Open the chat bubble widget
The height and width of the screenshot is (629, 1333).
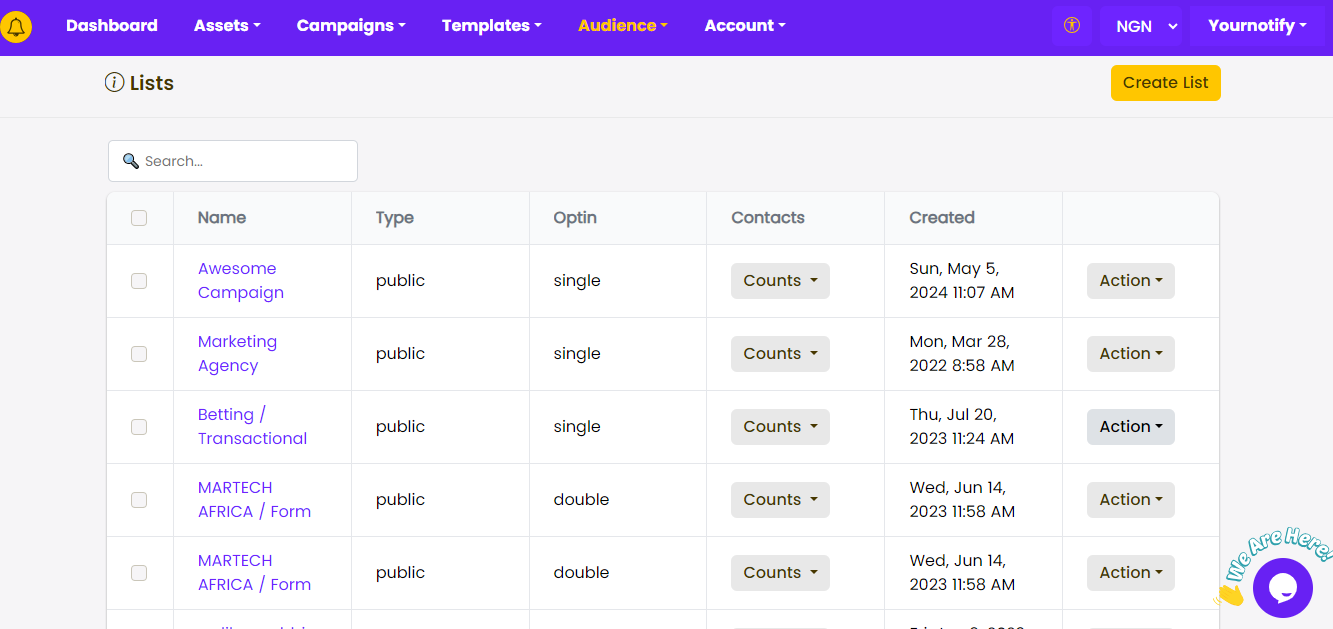click(x=1282, y=588)
